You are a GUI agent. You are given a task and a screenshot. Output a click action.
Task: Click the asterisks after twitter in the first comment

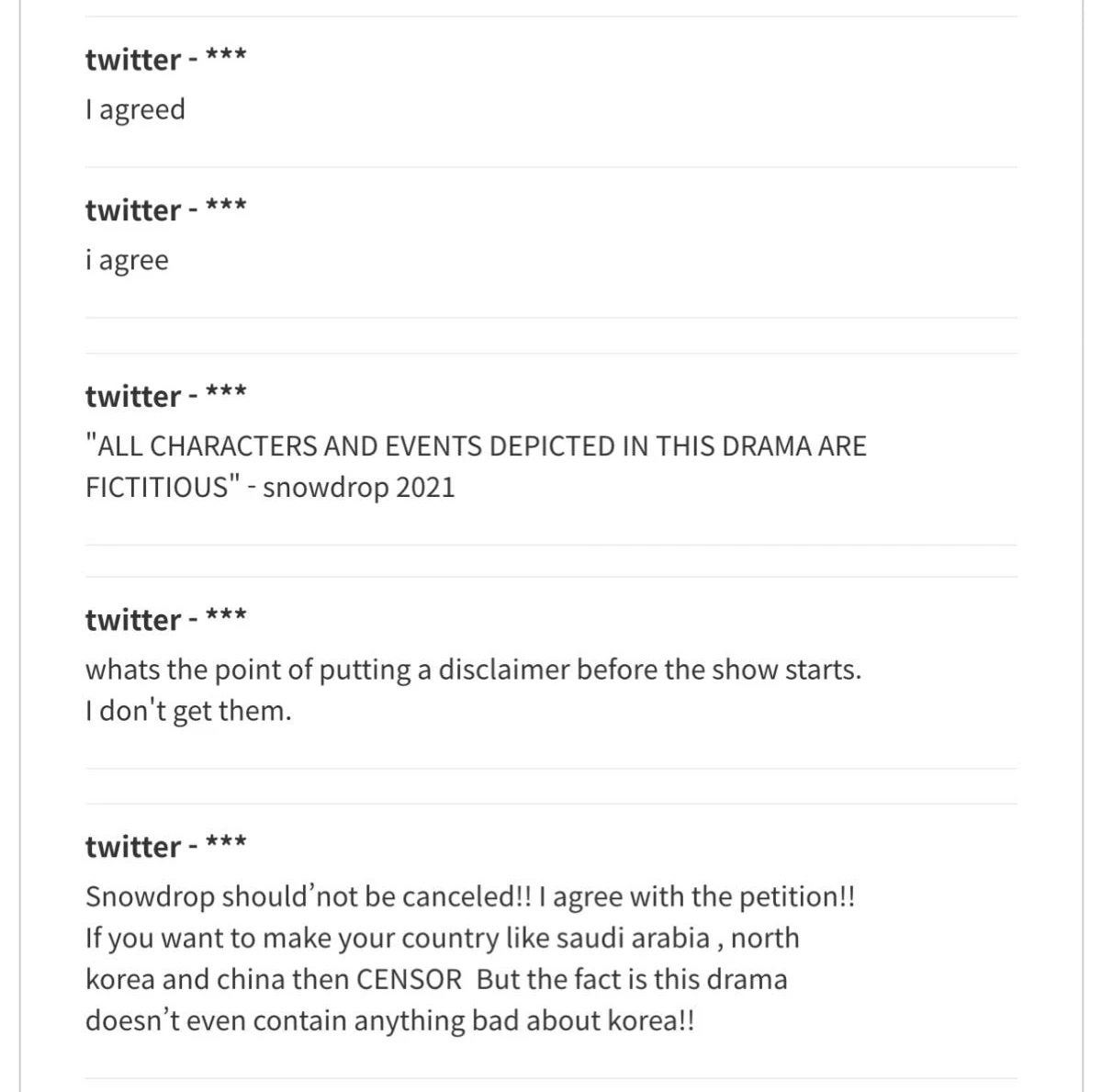(226, 55)
